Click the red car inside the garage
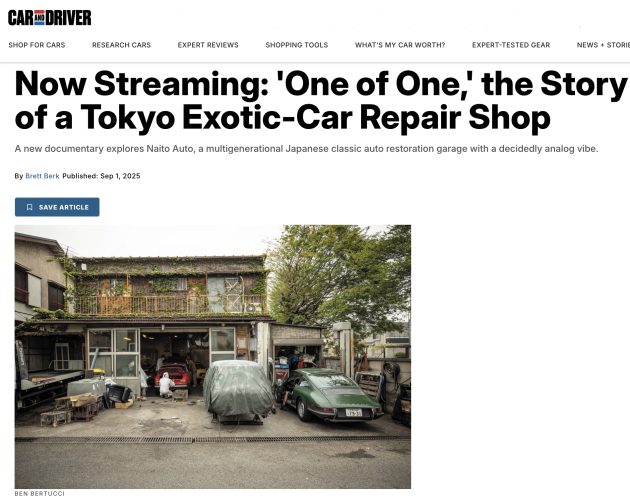This screenshot has width=630, height=500. [x=173, y=375]
